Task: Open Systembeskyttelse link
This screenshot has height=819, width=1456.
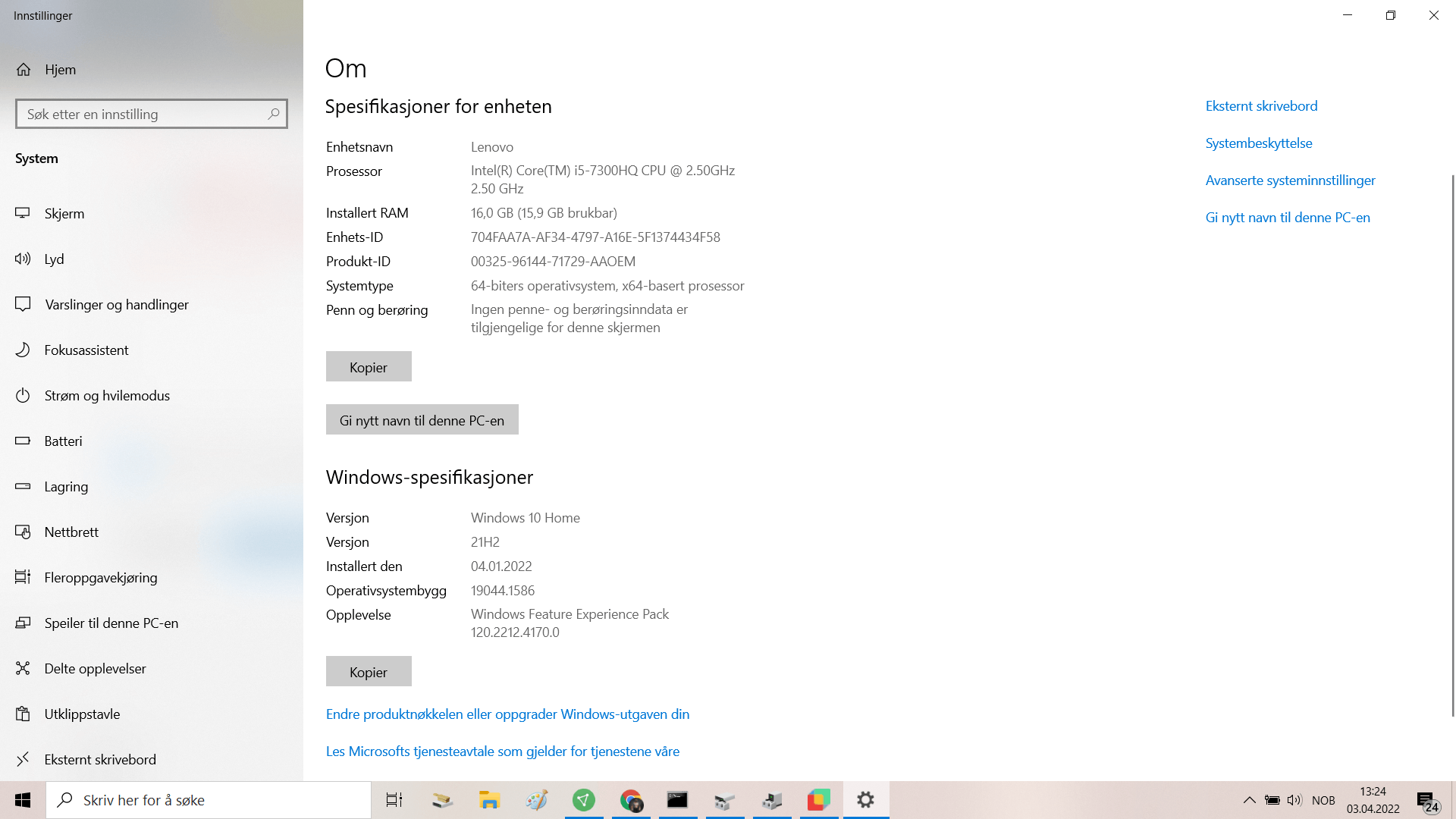Action: pos(1258,143)
